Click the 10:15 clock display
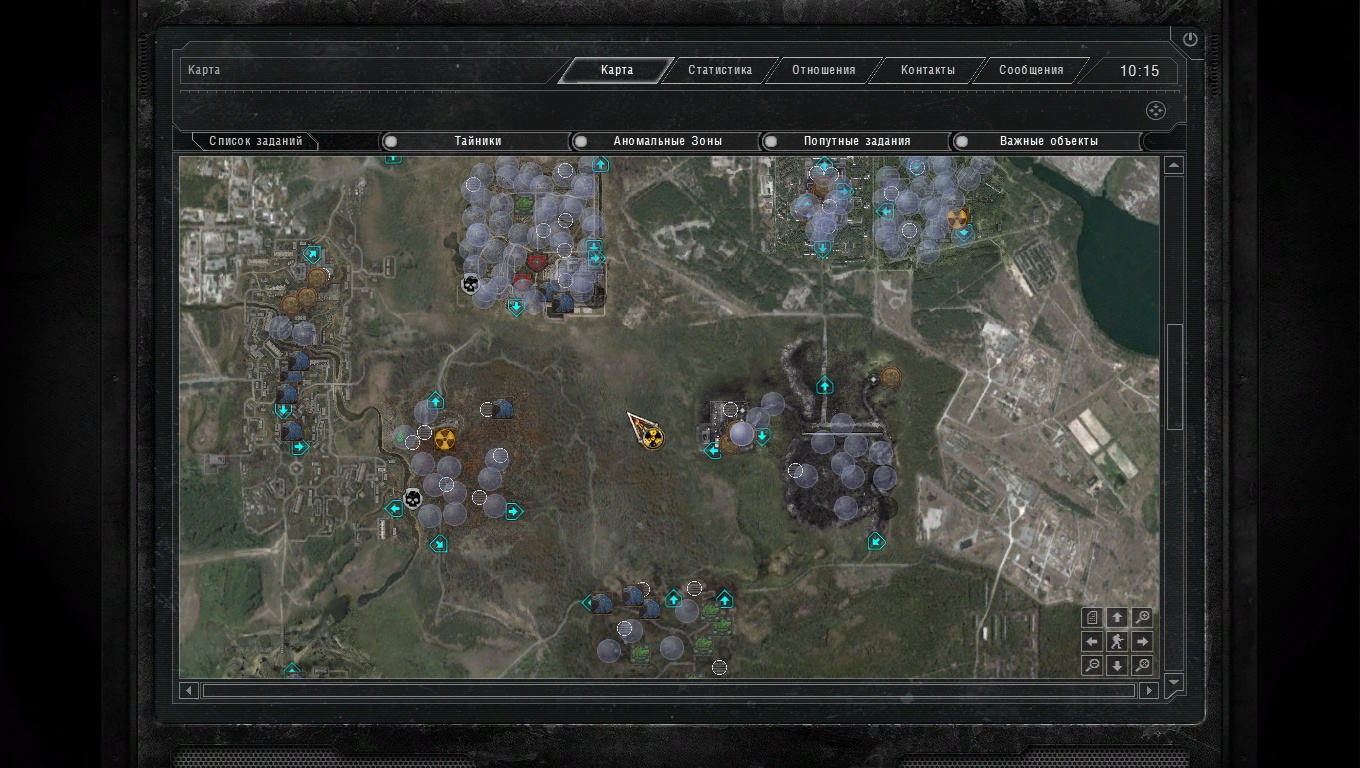Image resolution: width=1360 pixels, height=768 pixels. point(1139,71)
